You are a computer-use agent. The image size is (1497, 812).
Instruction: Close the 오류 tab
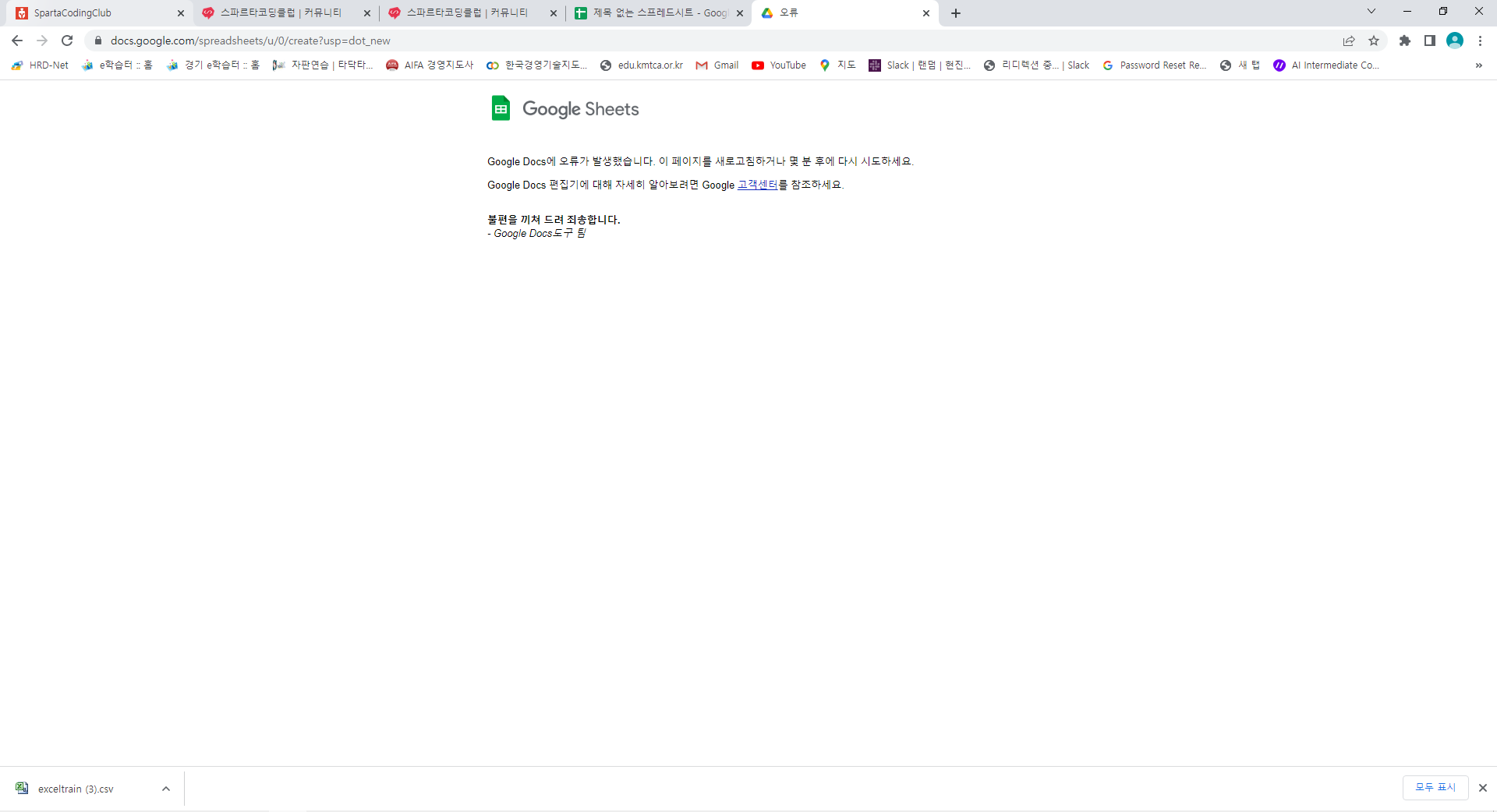(x=926, y=13)
